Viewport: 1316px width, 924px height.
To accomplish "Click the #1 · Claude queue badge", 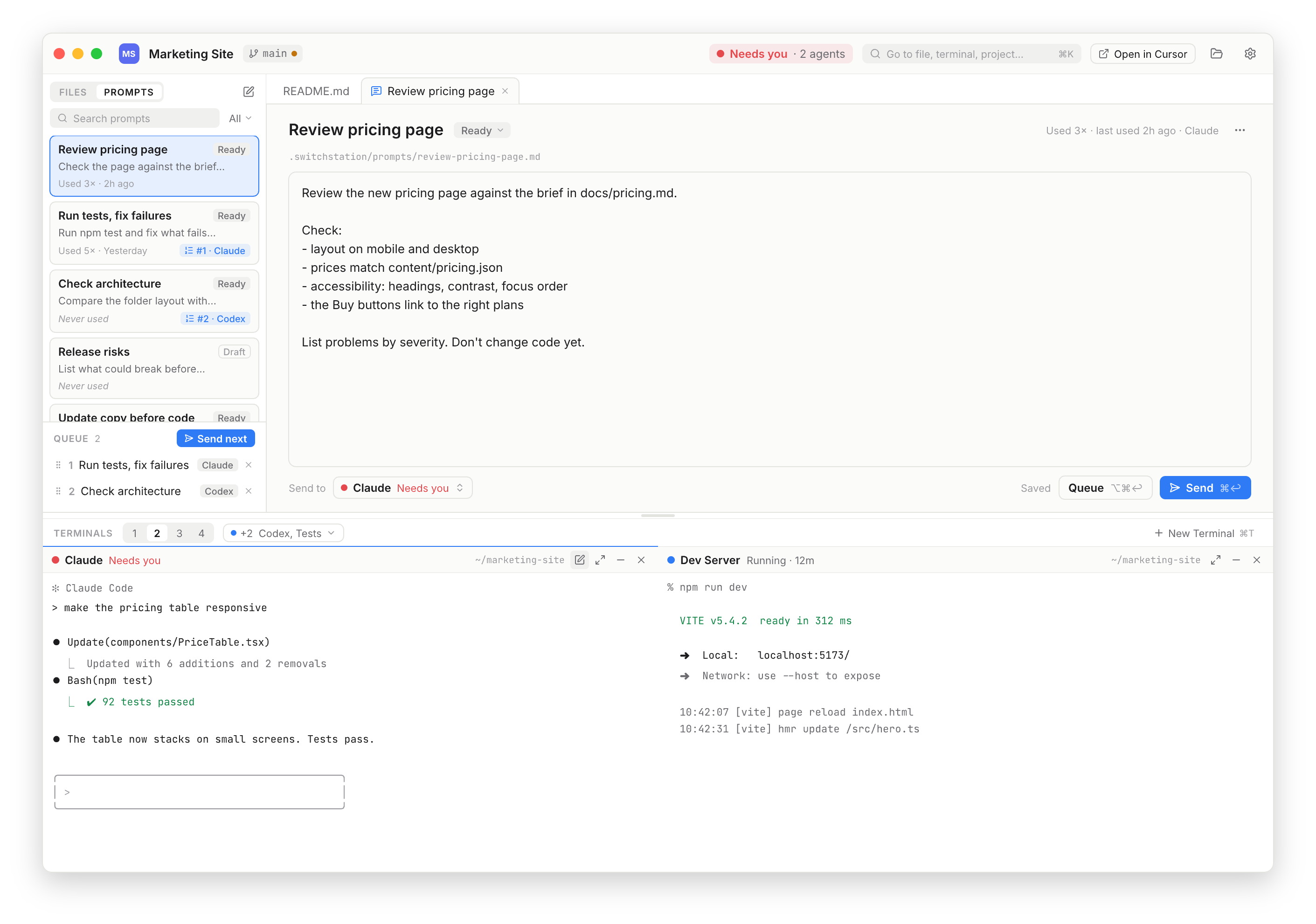I will click(x=215, y=250).
